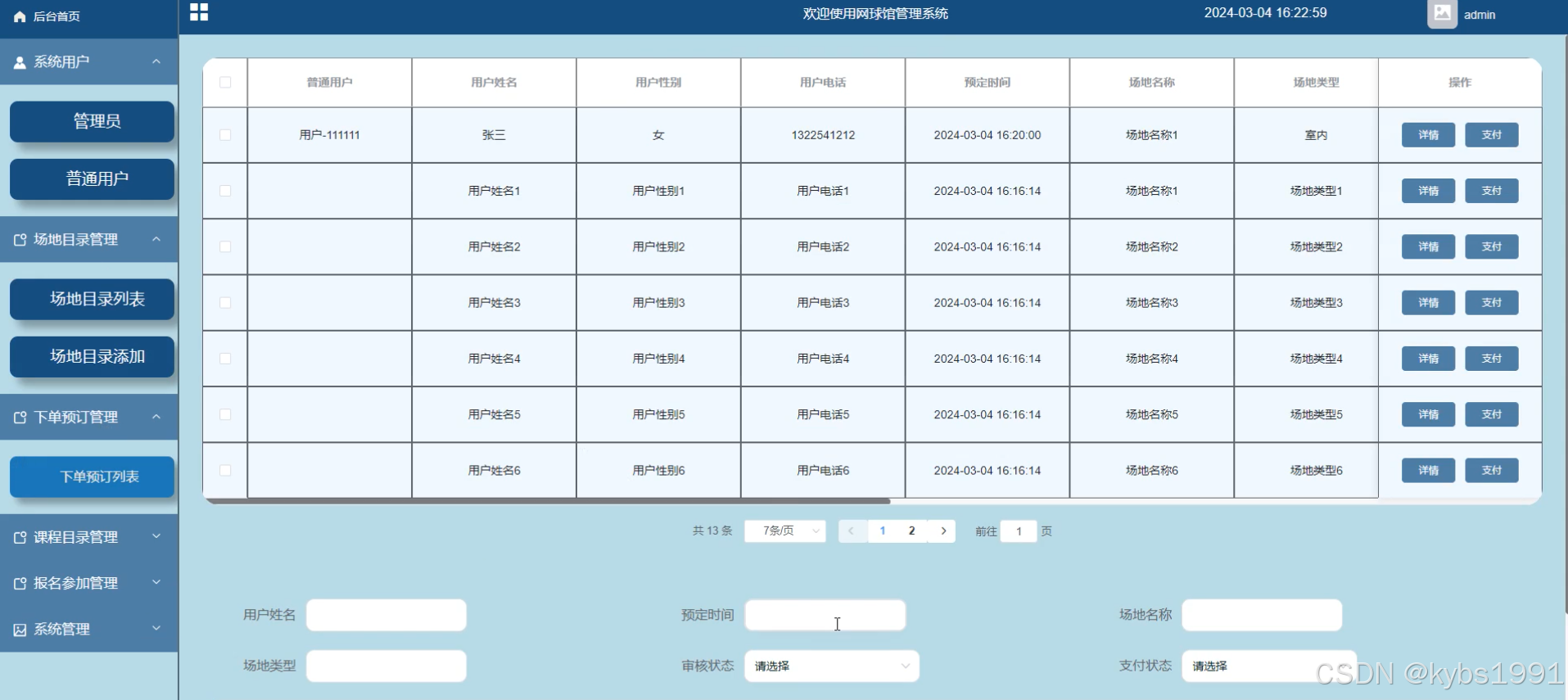The width and height of the screenshot is (1568, 700).
Task: Click 详情 for 用户姓名3 row
Action: tap(1428, 303)
